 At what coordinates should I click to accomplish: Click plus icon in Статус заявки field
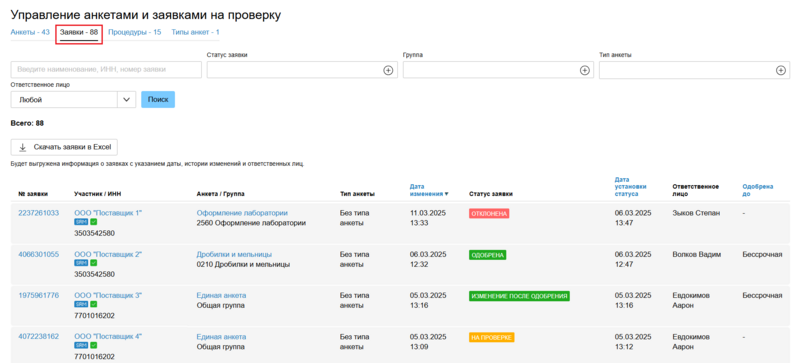coord(388,70)
